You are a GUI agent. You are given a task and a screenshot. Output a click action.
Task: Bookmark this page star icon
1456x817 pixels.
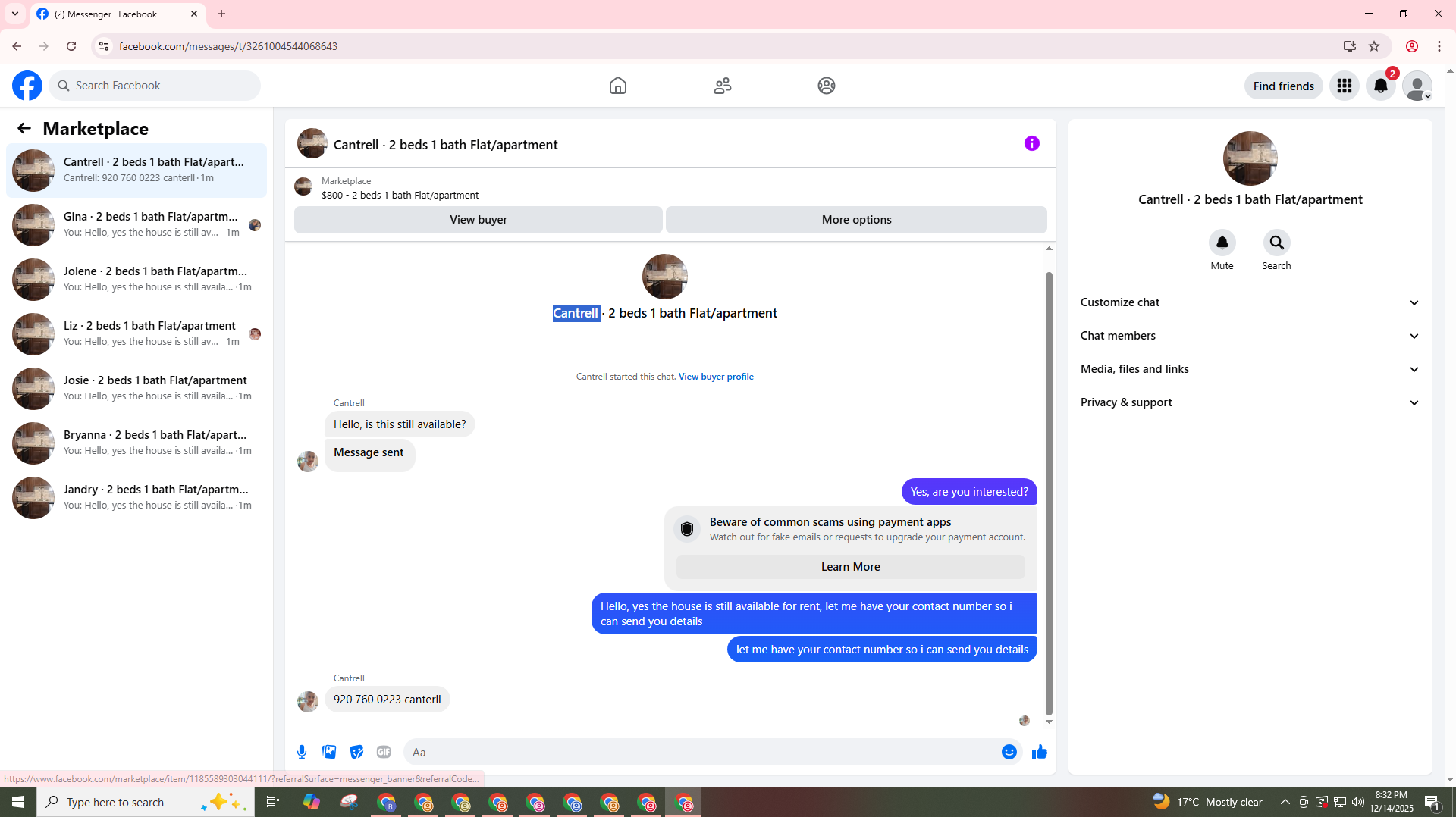pos(1374,46)
